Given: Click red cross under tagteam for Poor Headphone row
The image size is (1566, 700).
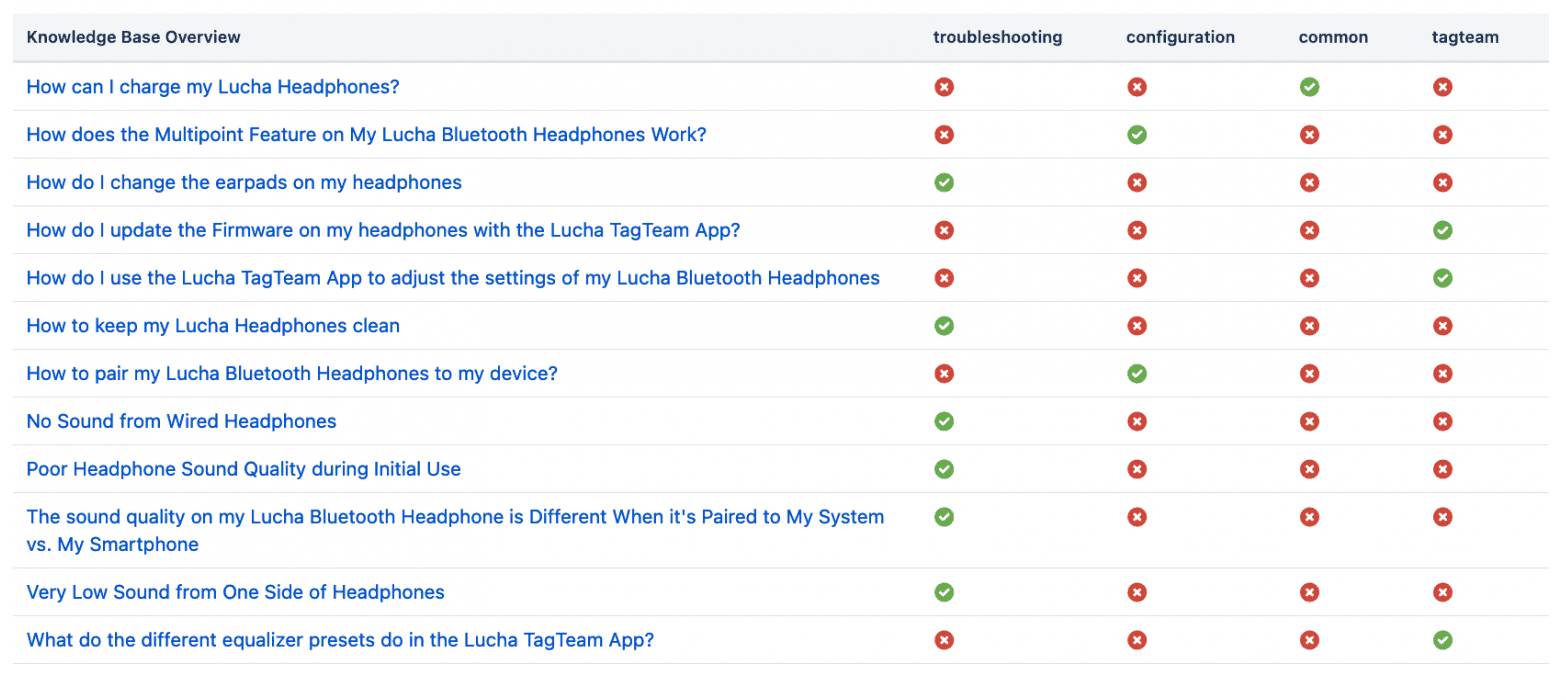Looking at the screenshot, I should (x=1442, y=469).
